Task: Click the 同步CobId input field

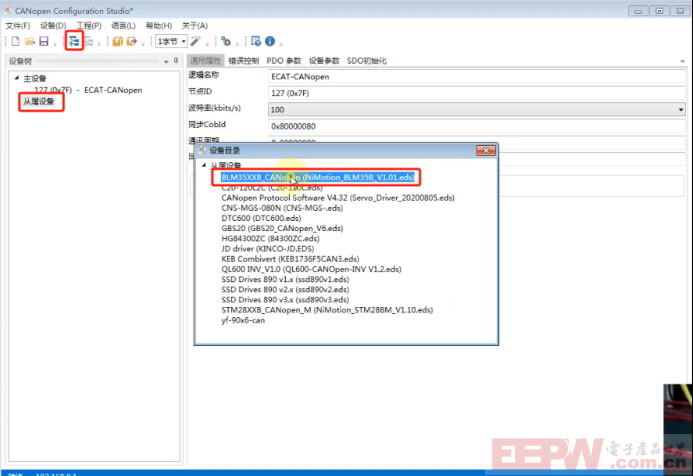Action: (477, 126)
